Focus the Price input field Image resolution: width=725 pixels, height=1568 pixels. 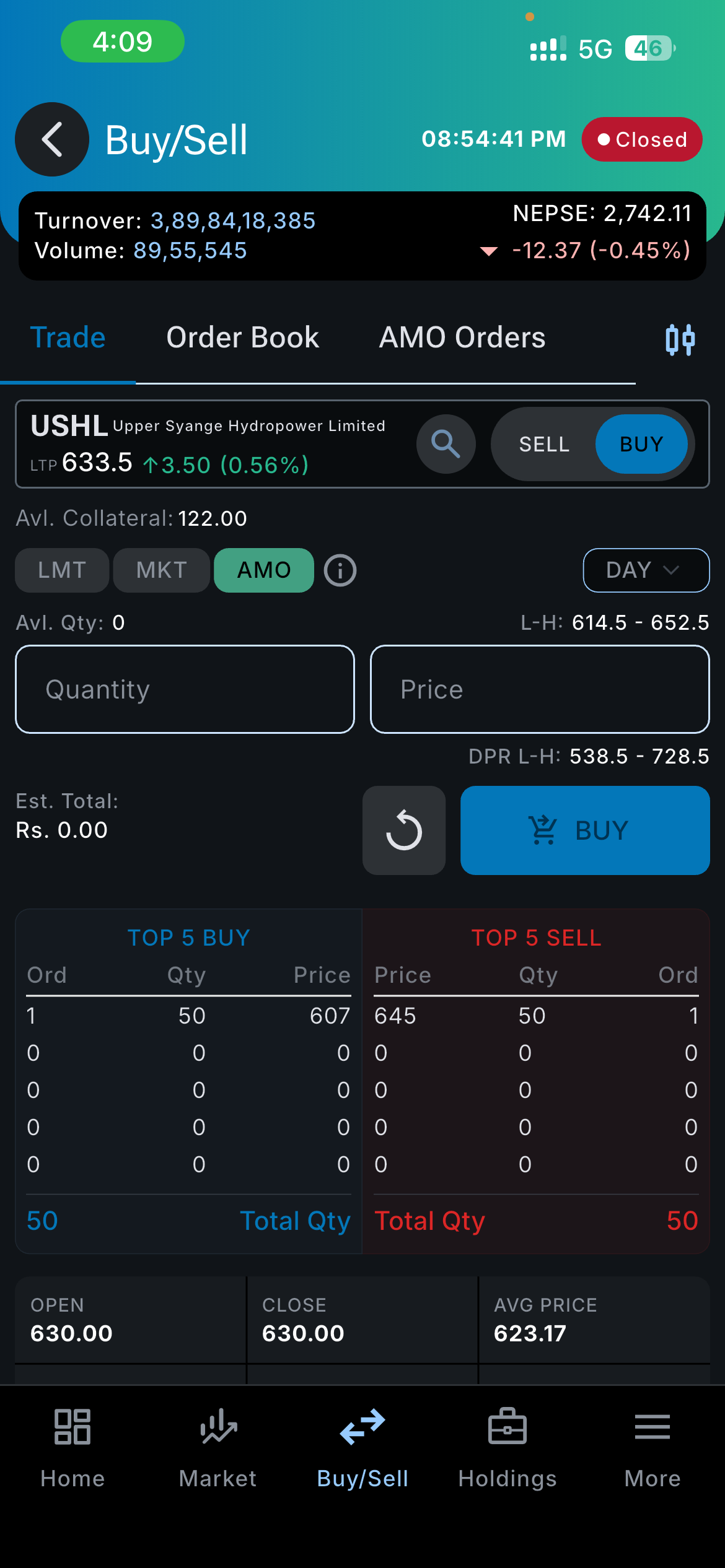pyautogui.click(x=540, y=689)
